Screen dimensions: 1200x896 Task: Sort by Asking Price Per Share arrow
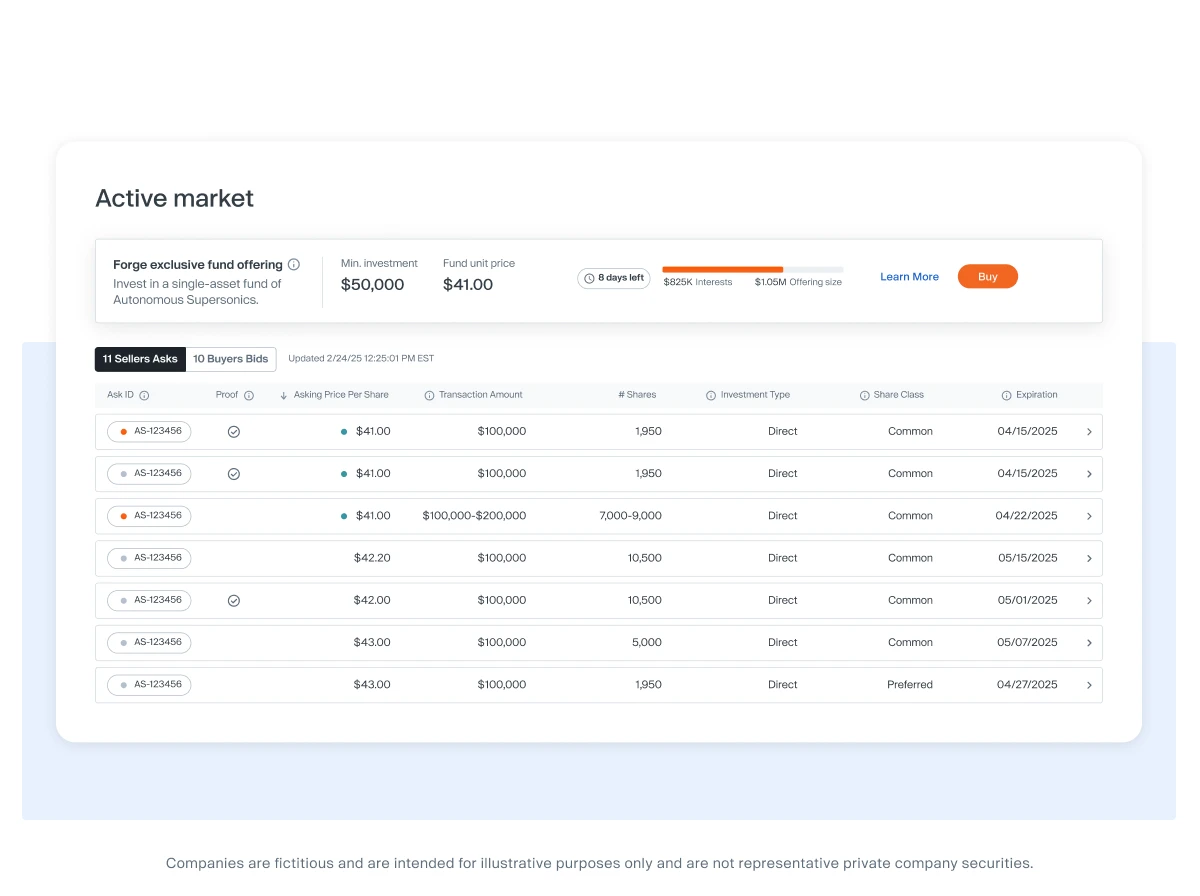[x=284, y=395]
